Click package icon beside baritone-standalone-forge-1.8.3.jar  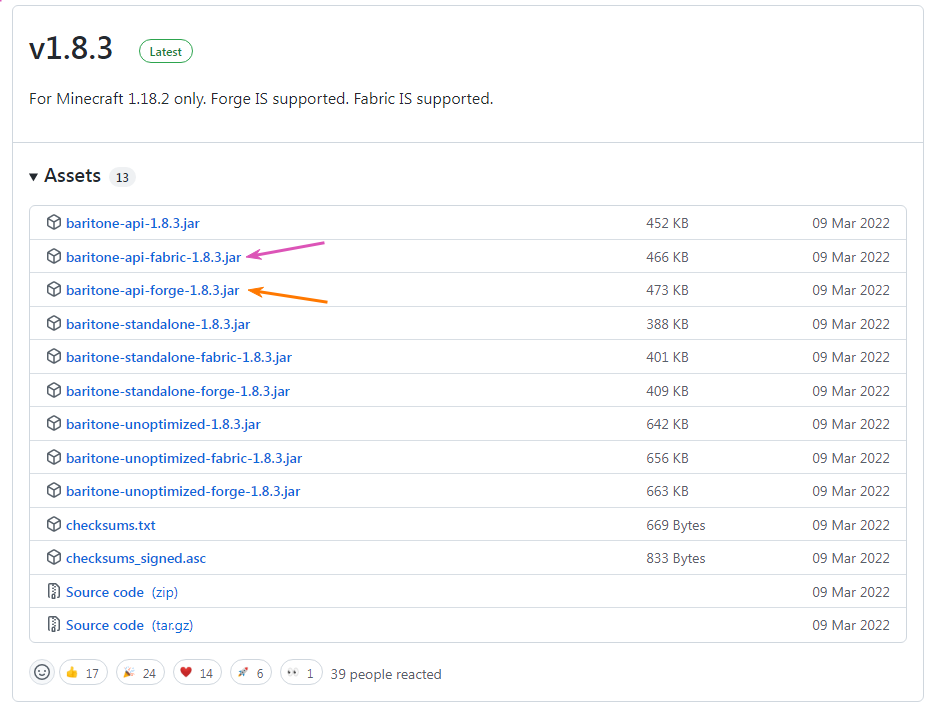(x=53, y=391)
